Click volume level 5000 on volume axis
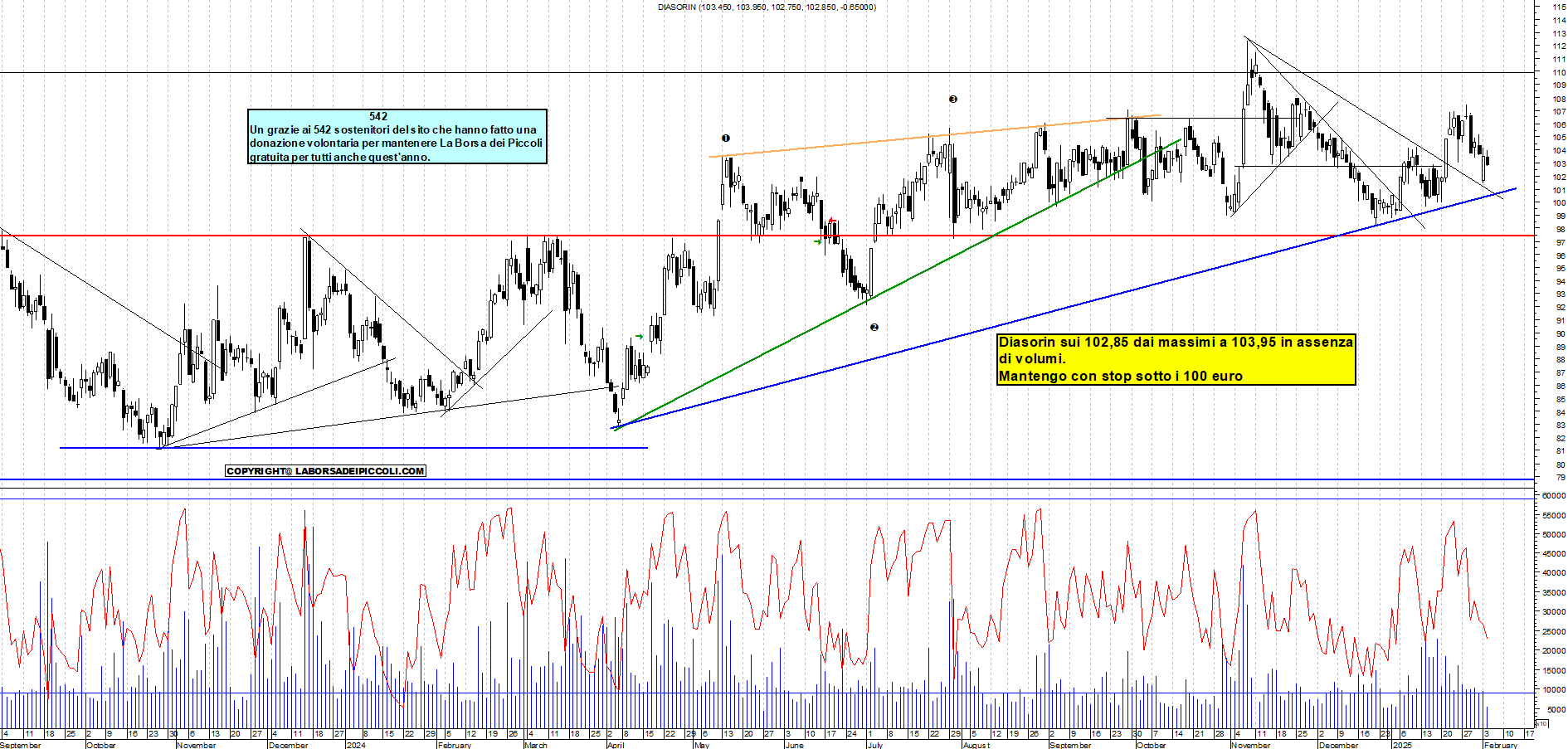Image resolution: width=1568 pixels, height=749 pixels. coord(1556,709)
